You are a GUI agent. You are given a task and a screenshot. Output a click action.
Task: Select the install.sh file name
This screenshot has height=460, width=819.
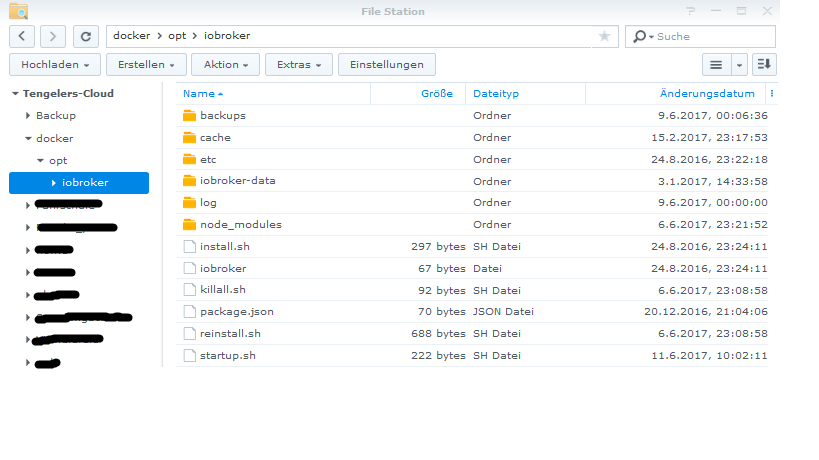pos(225,246)
